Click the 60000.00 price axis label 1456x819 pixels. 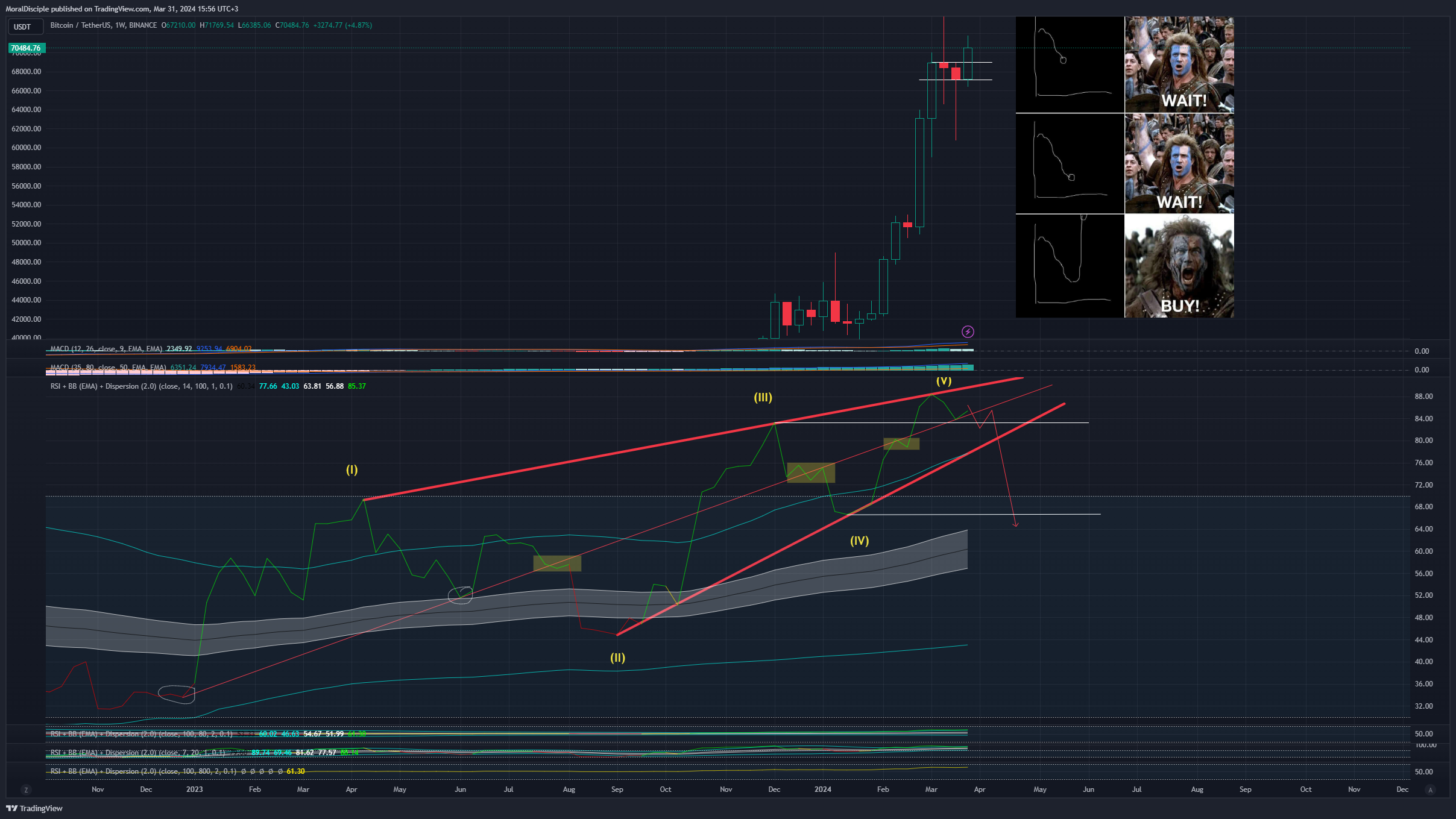(27, 148)
